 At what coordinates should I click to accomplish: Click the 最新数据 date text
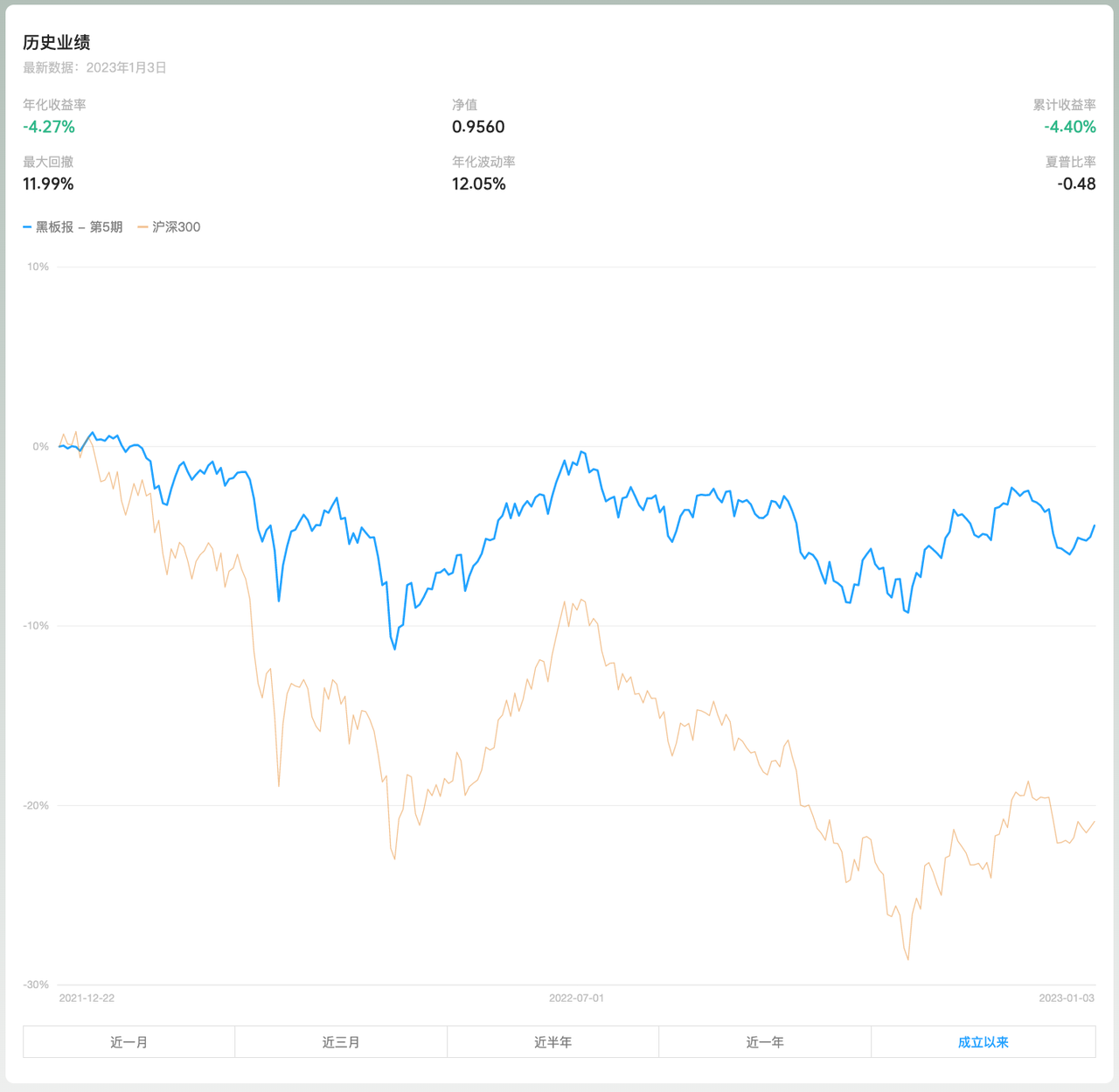coord(94,67)
